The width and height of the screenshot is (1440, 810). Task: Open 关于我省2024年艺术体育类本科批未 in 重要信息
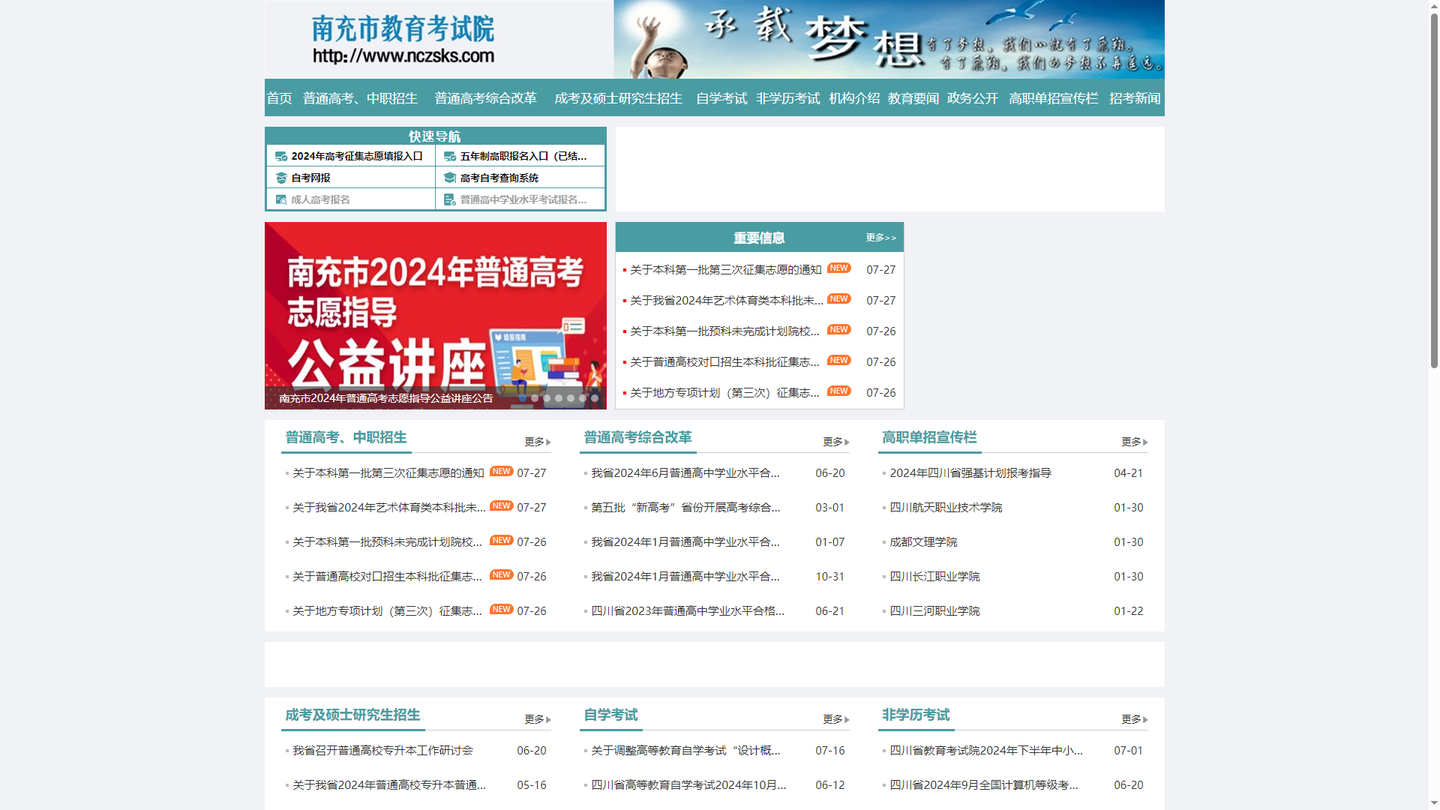click(x=726, y=301)
